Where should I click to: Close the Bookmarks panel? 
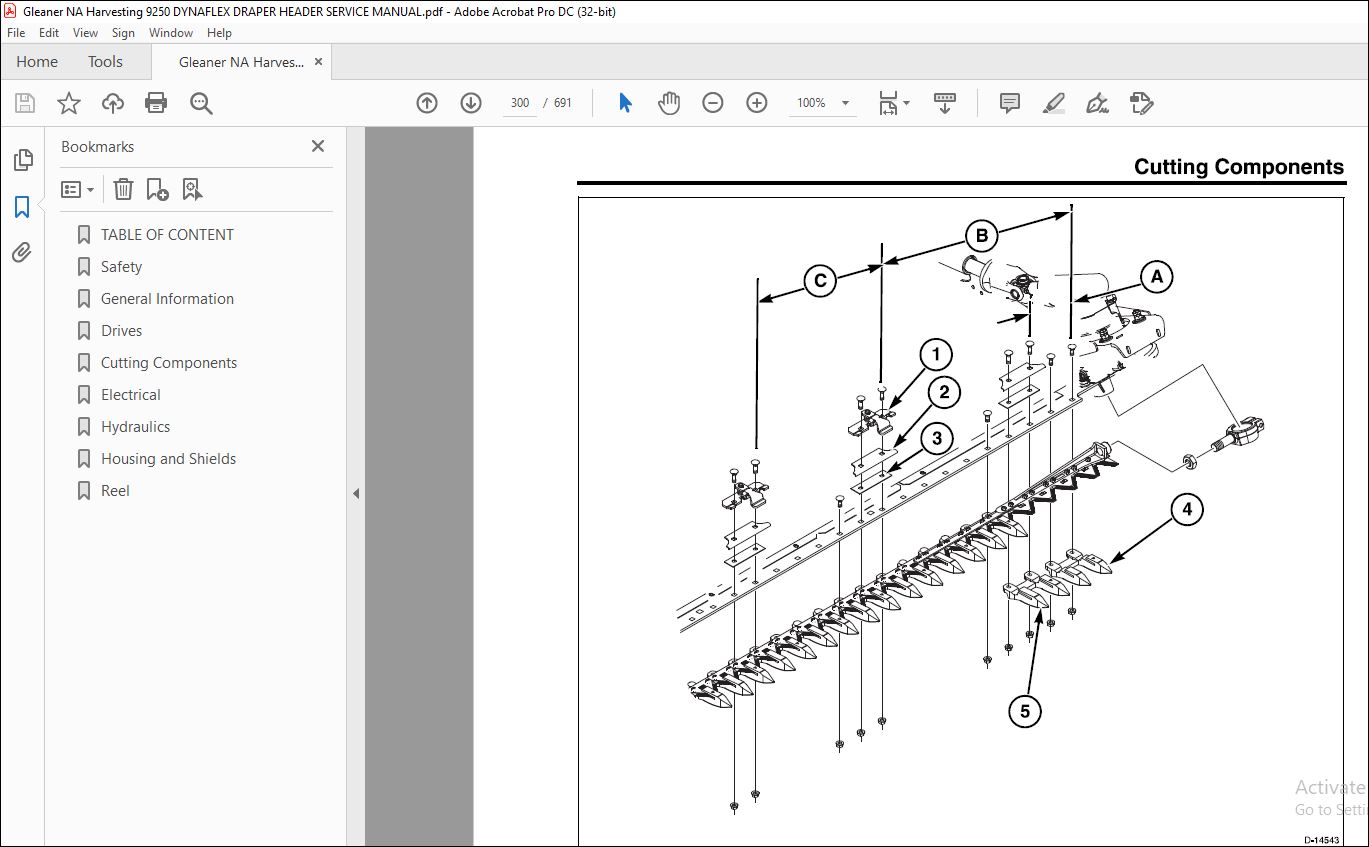(318, 146)
